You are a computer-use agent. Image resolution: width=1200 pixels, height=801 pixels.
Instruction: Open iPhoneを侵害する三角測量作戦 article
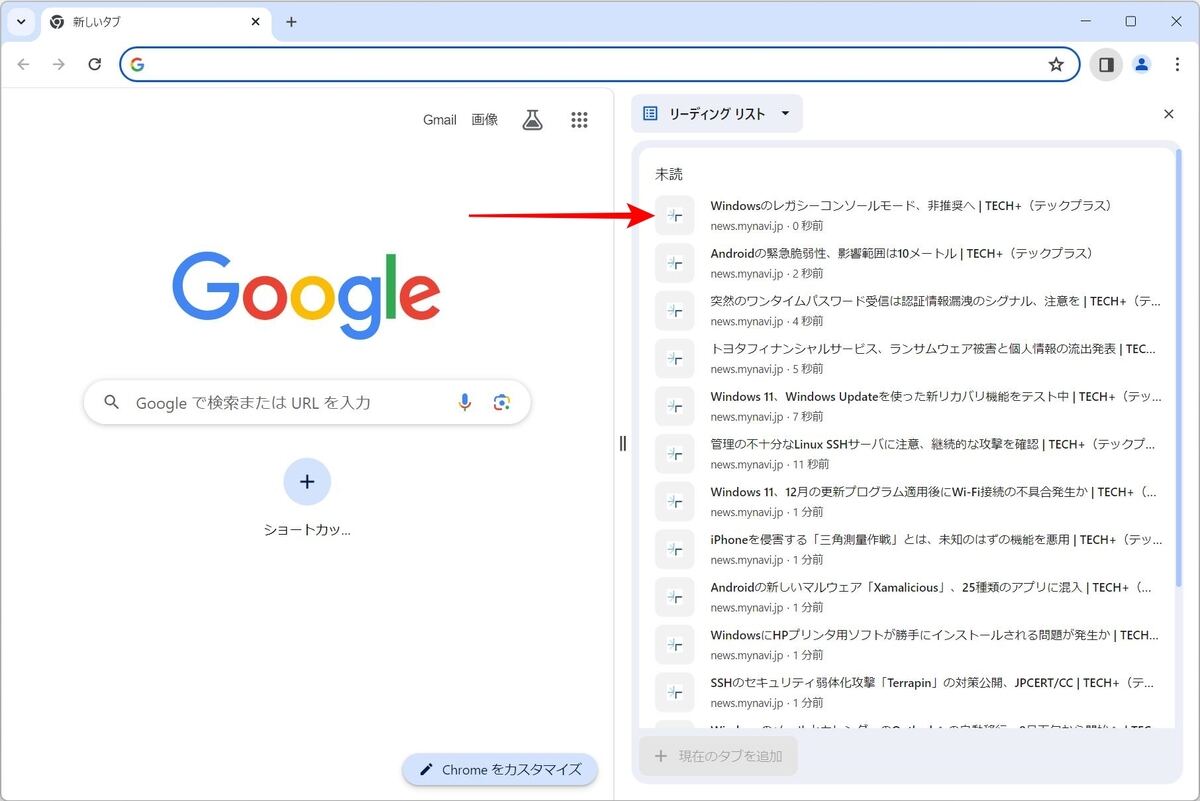(908, 549)
